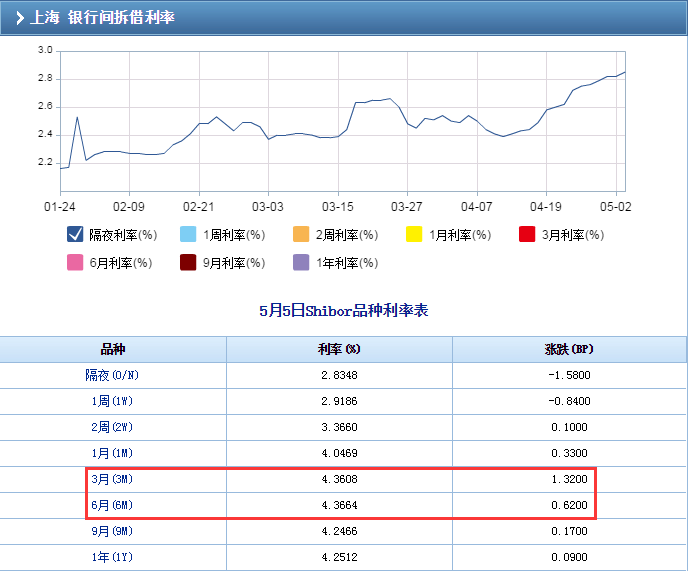Click the 02-21 date label on chart axis
Screen dimensions: 691x574
pos(198,207)
